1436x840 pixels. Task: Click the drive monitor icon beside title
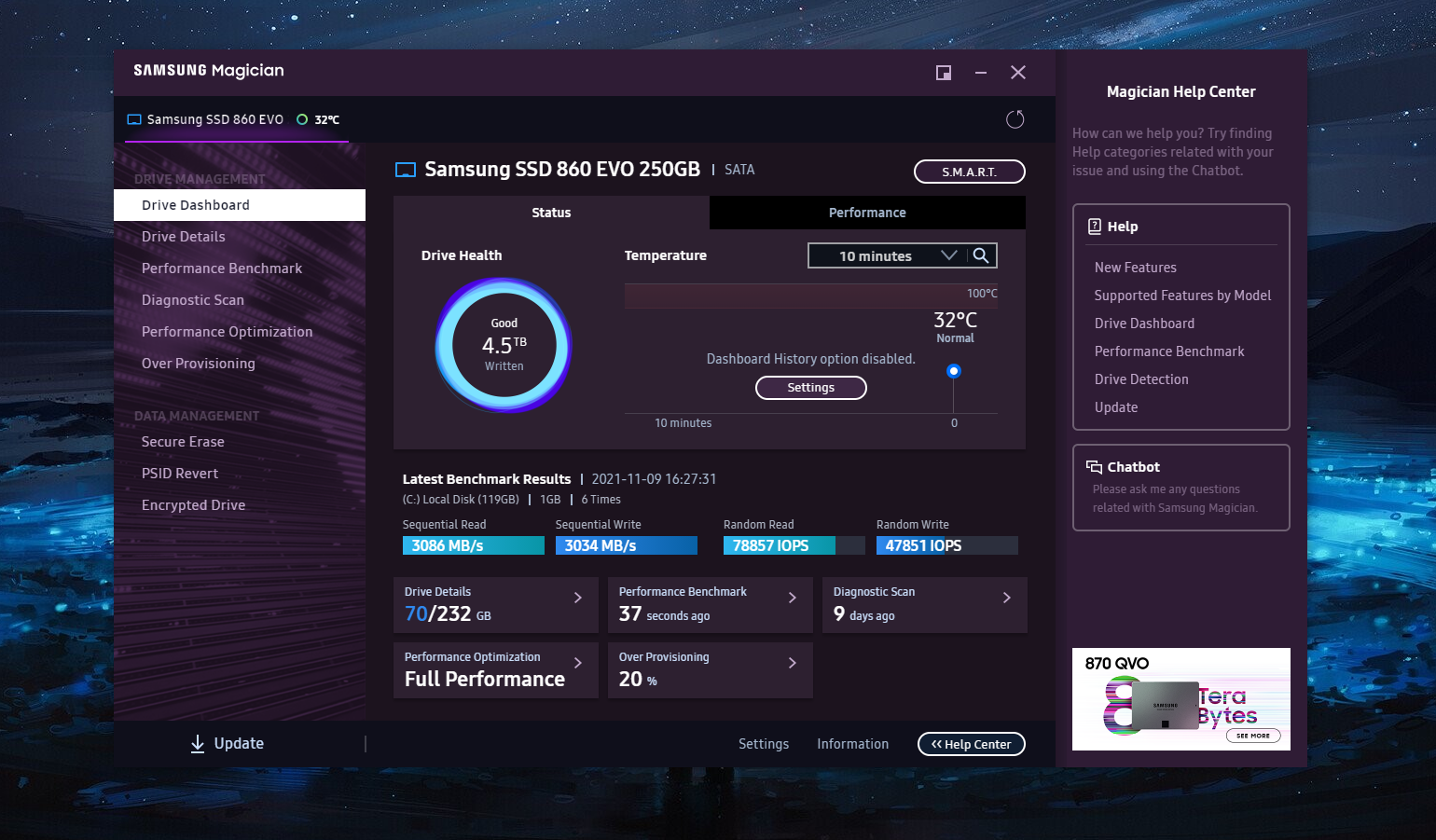click(406, 170)
